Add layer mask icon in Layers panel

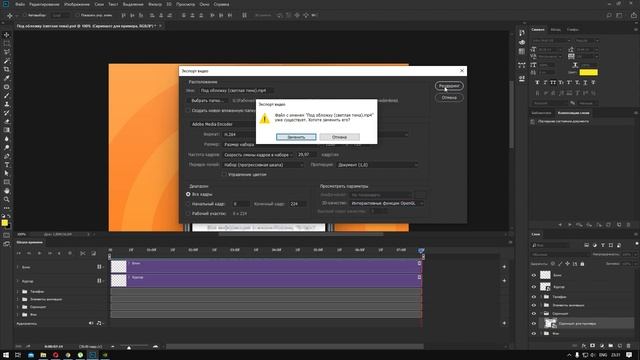point(593,346)
